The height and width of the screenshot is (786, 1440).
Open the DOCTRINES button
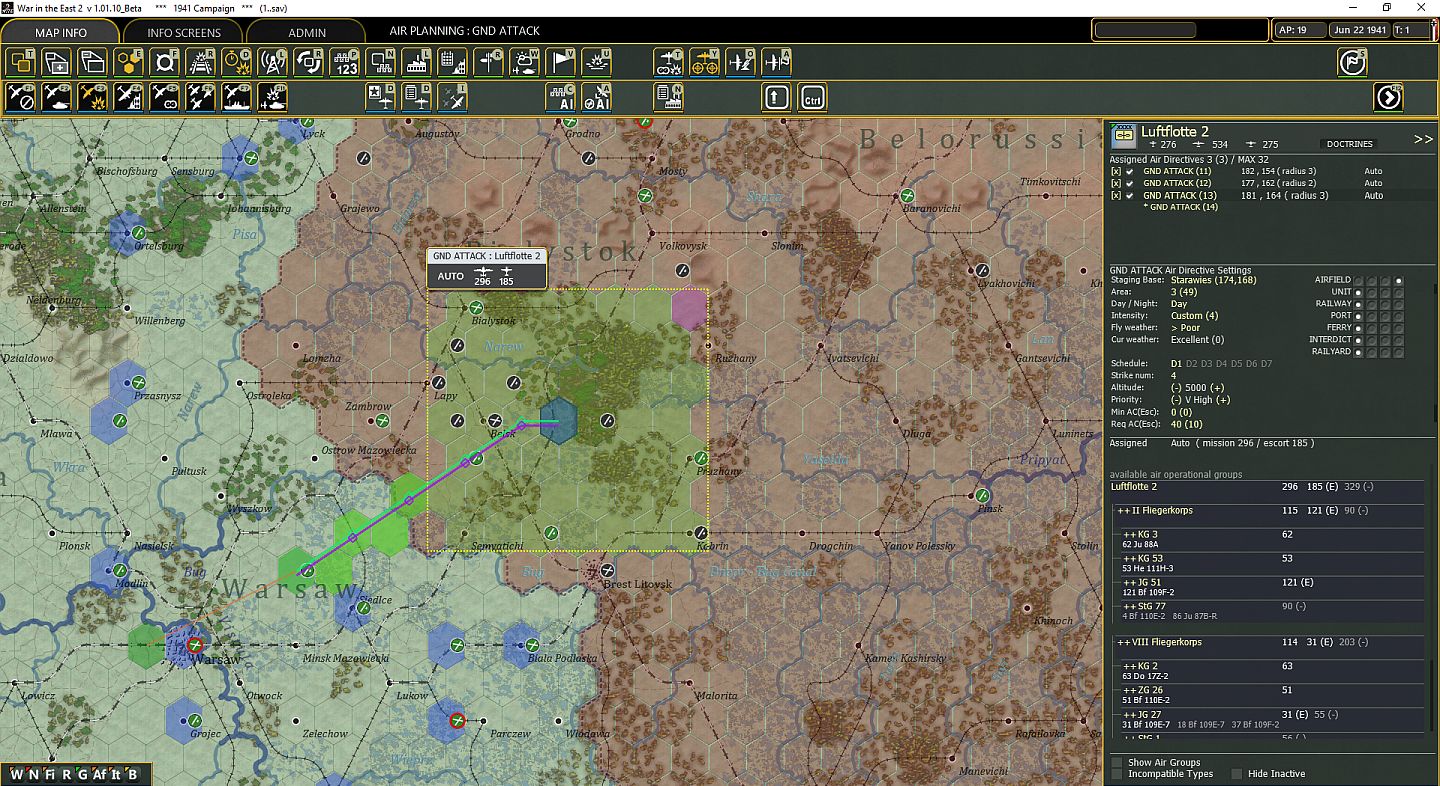1349,144
